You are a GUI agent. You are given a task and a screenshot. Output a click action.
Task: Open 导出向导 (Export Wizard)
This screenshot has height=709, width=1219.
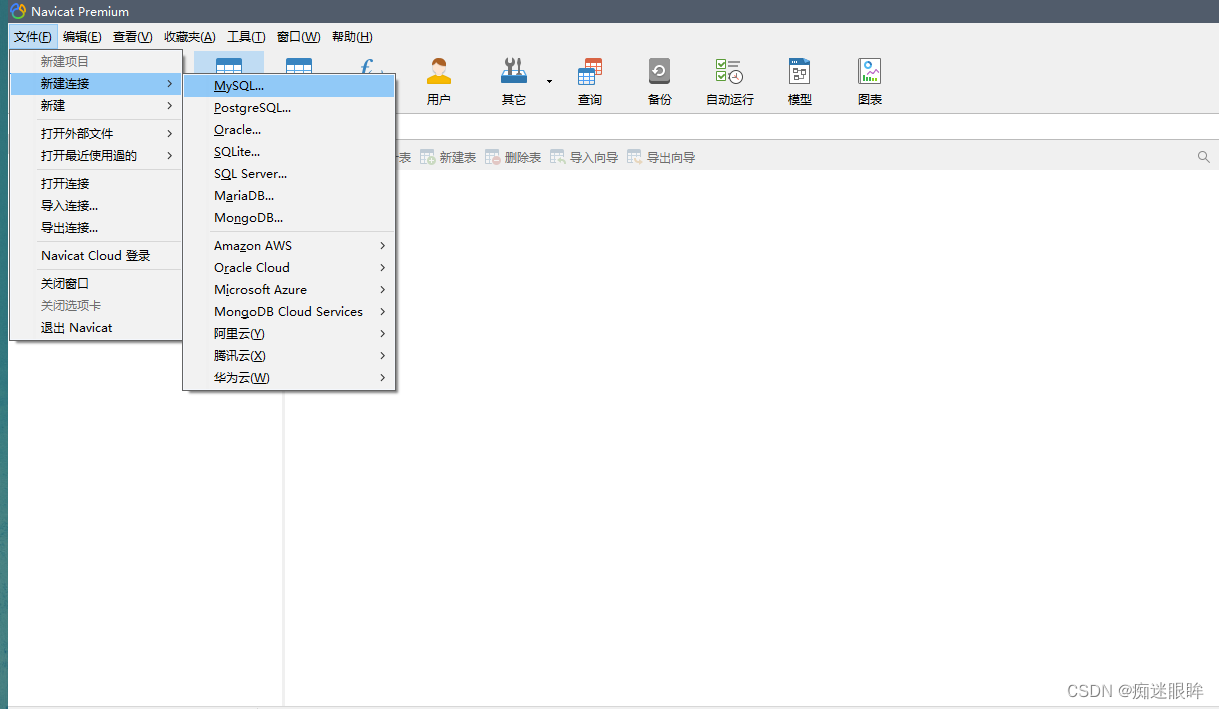click(x=661, y=157)
